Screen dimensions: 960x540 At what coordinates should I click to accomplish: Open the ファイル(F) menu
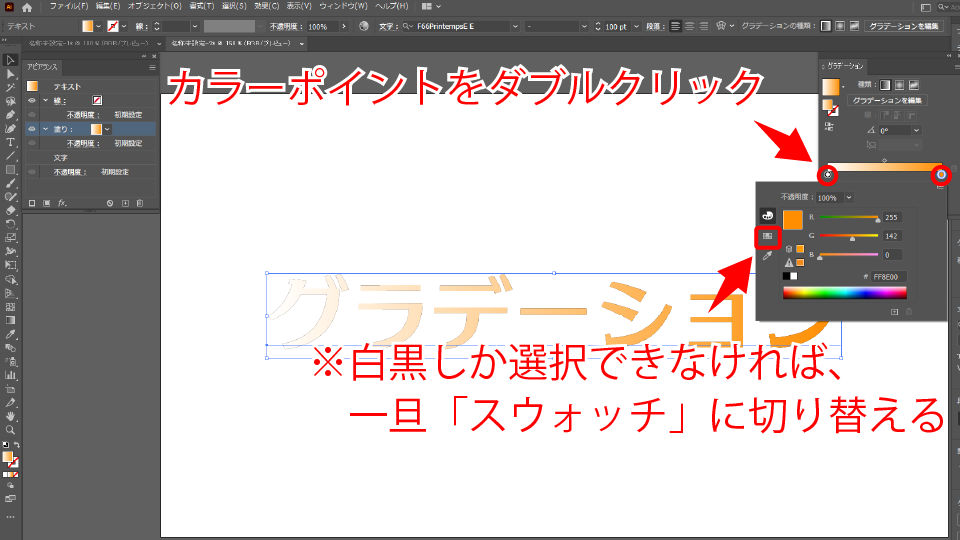point(69,6)
